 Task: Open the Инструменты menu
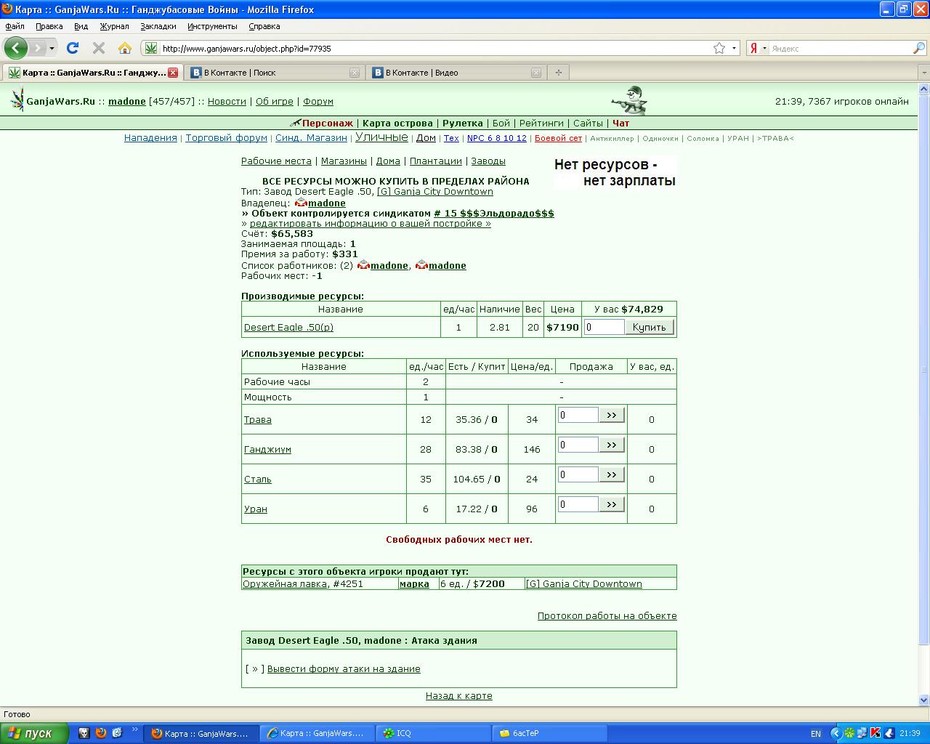(x=212, y=26)
